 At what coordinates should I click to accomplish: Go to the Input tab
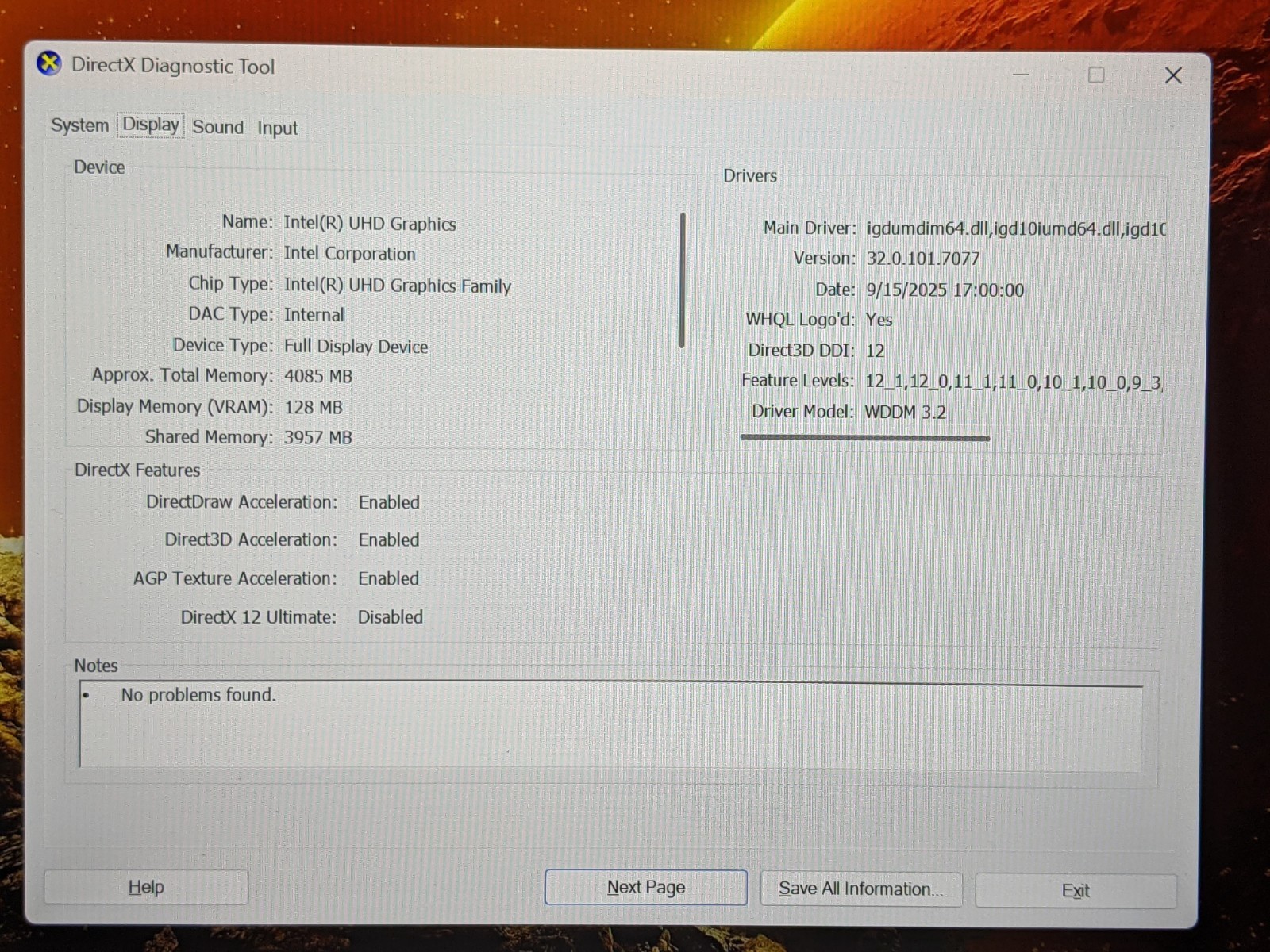pyautogui.click(x=277, y=128)
